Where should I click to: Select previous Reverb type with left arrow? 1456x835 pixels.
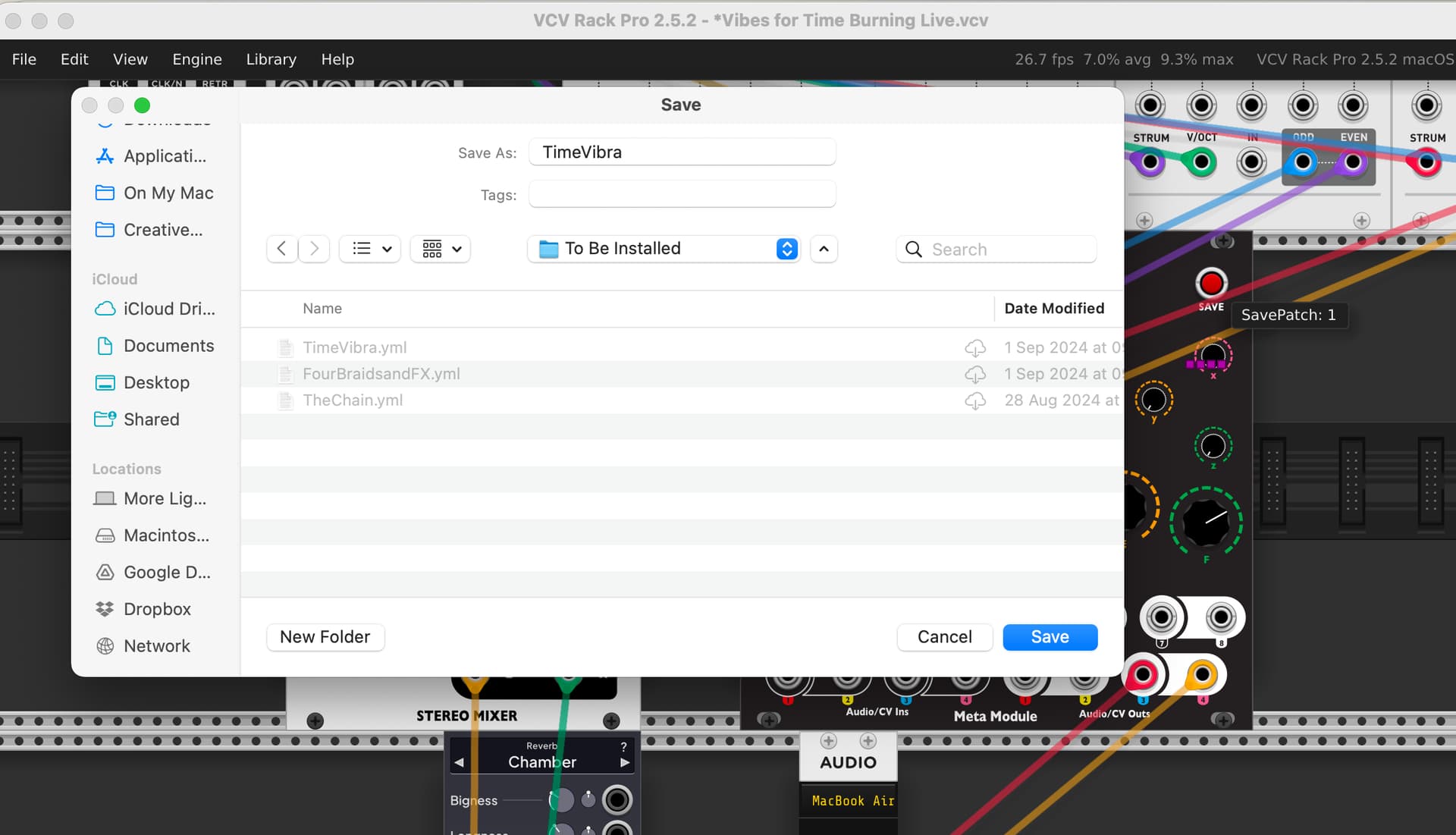pyautogui.click(x=459, y=762)
